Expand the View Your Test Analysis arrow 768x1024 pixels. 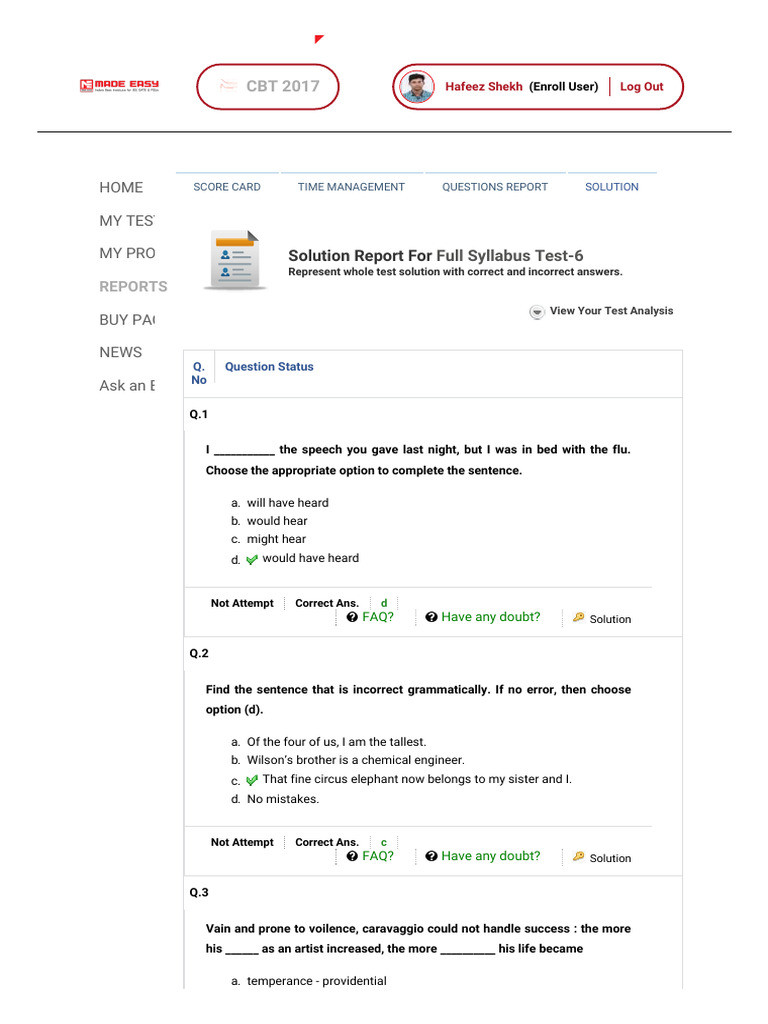point(537,312)
